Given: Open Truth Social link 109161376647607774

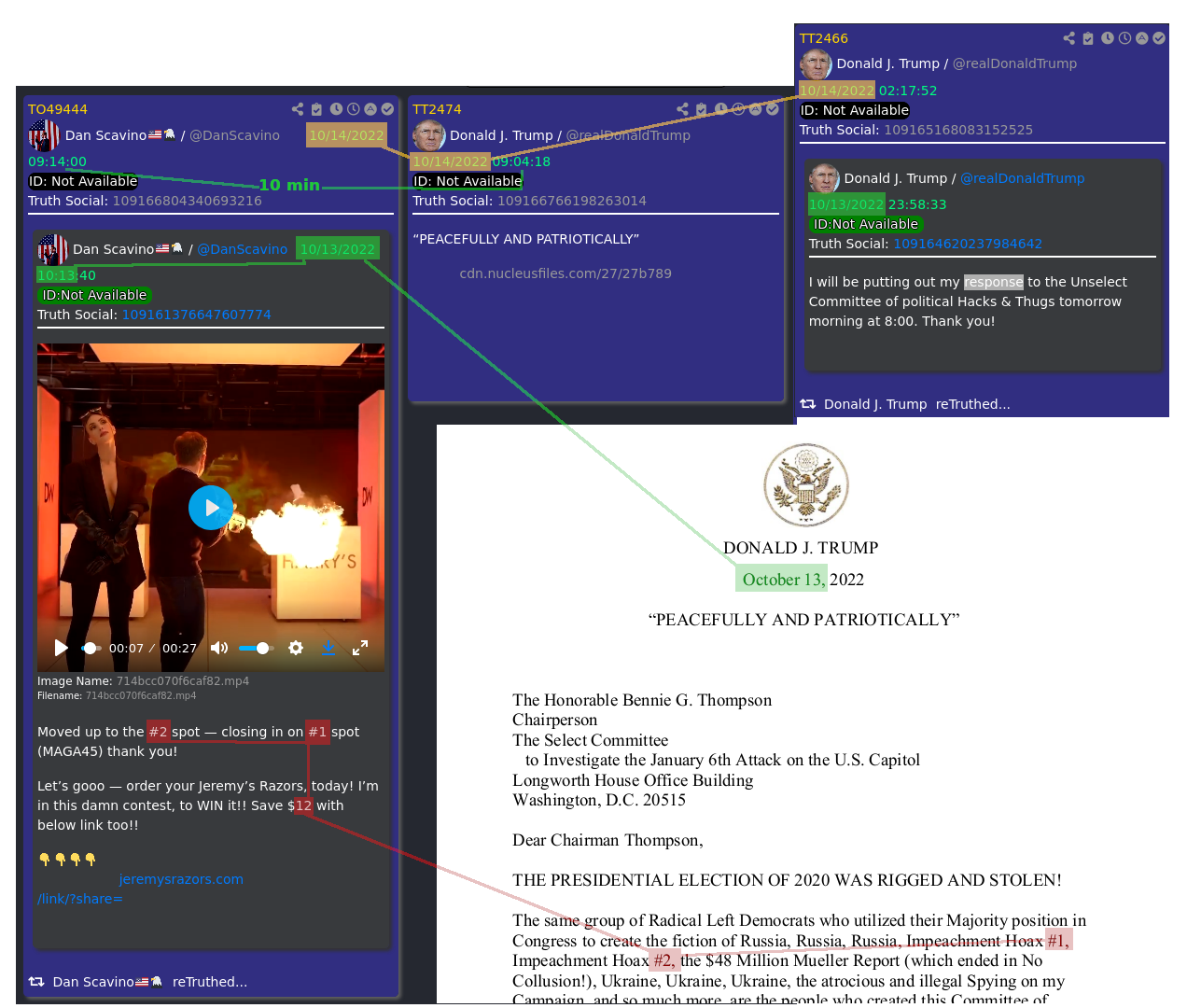Looking at the screenshot, I should [x=197, y=315].
